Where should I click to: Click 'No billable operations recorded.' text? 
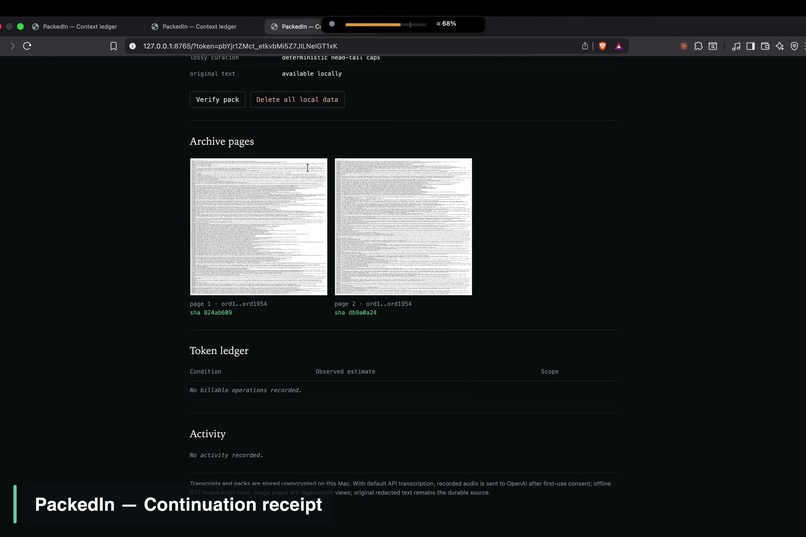pos(245,390)
